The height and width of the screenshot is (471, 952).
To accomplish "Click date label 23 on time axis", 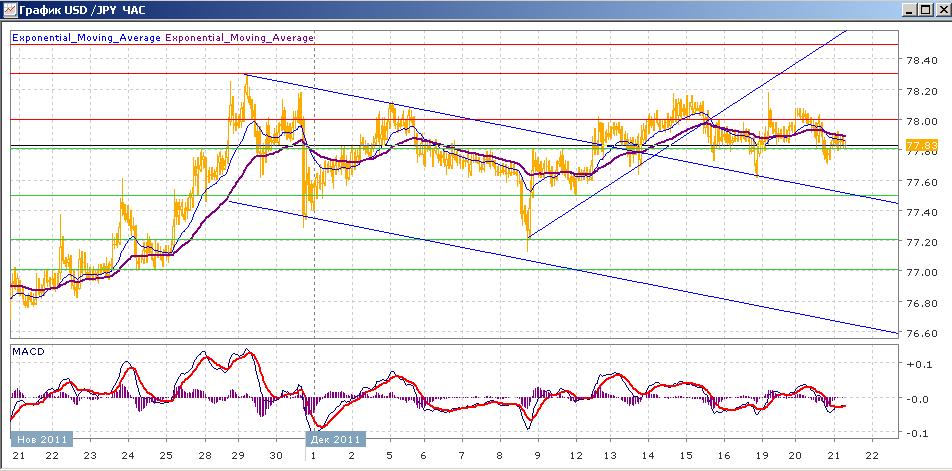I will point(90,456).
